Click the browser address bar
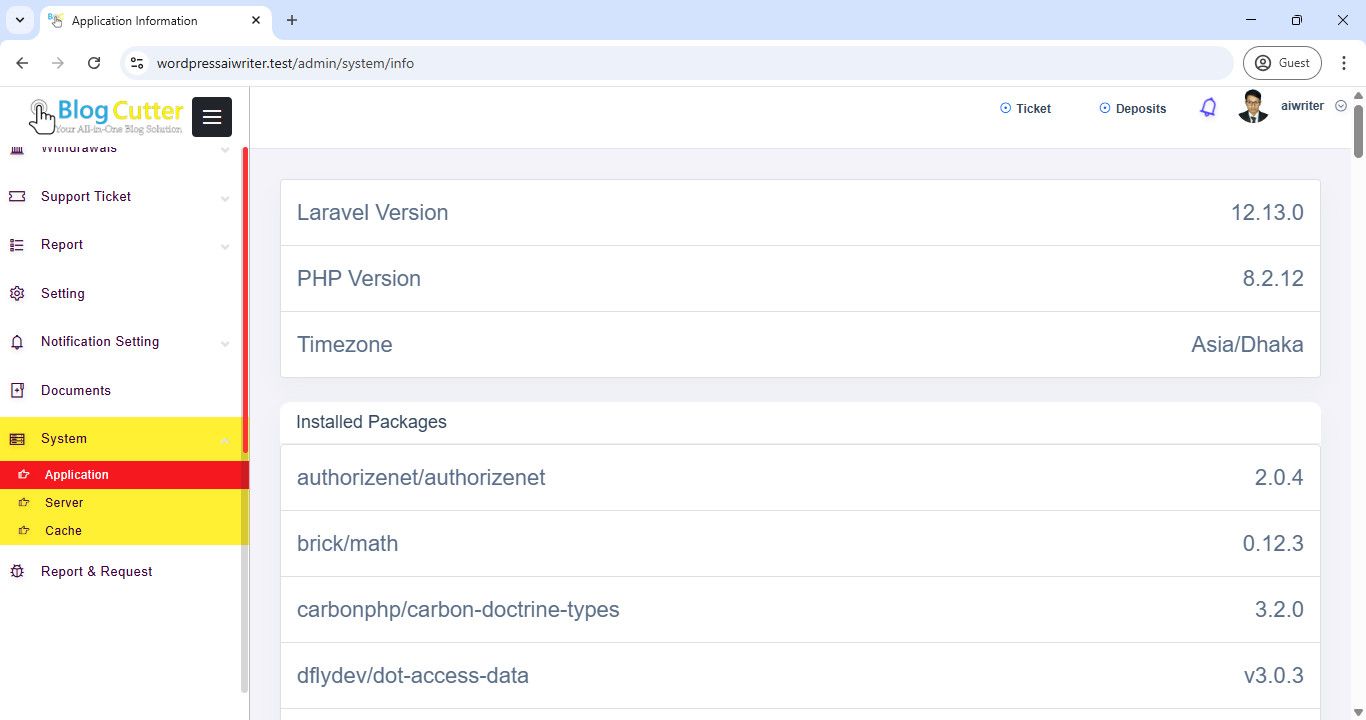The height and width of the screenshot is (720, 1366). tap(680, 63)
